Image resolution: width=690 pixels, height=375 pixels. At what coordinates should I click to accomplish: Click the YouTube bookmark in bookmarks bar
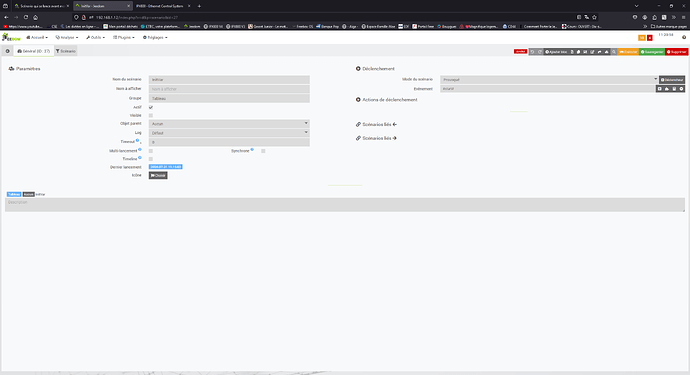click(23, 26)
